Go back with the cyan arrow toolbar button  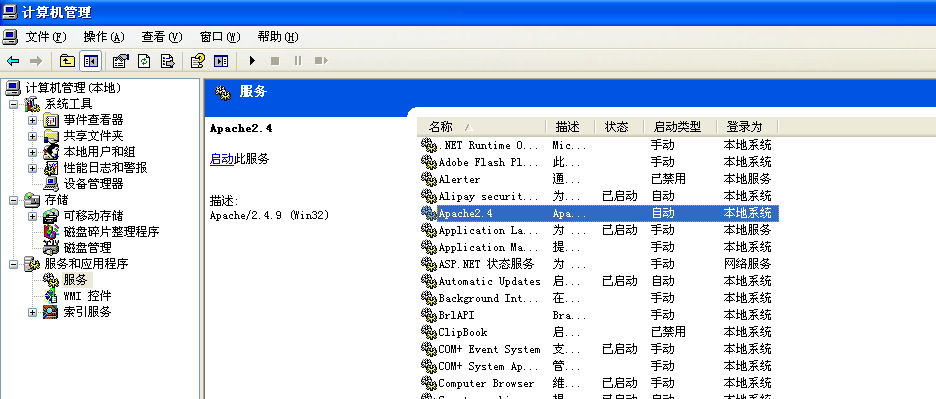(x=13, y=61)
